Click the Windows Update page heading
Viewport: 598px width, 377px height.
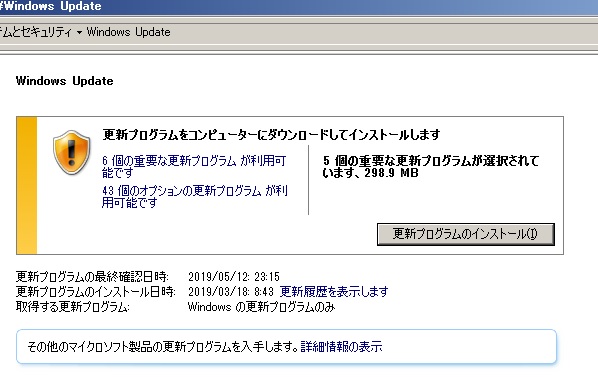coord(64,81)
